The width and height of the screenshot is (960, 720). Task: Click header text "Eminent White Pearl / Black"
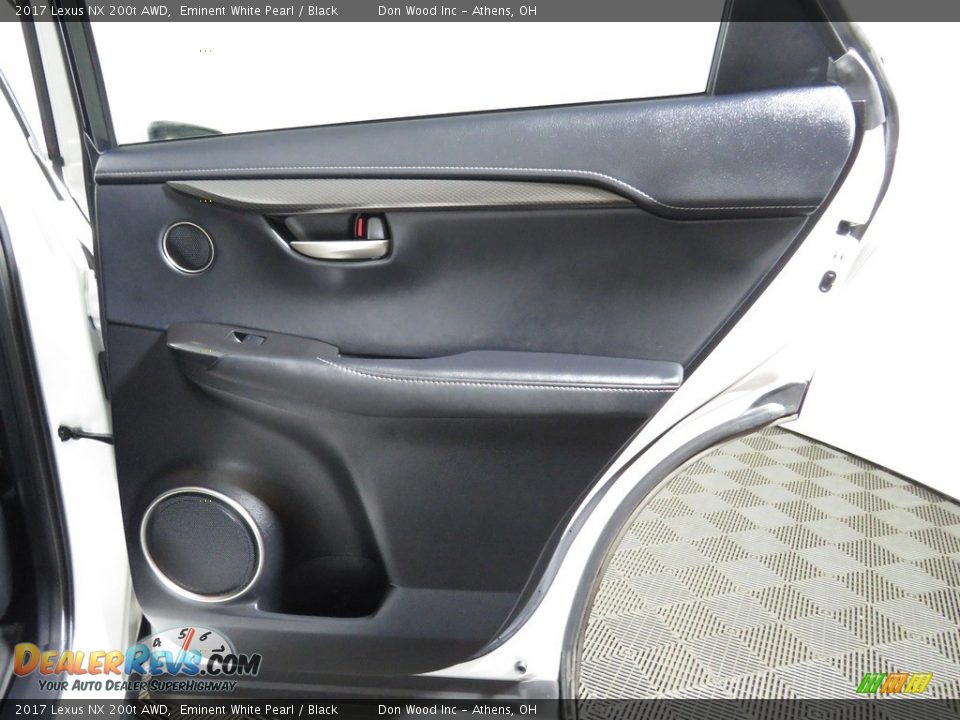pos(259,11)
